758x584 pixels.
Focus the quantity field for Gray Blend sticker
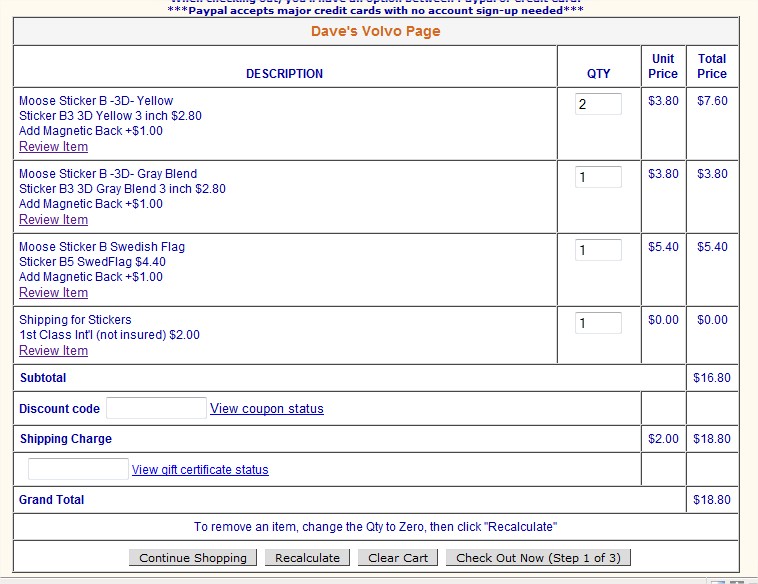click(598, 177)
